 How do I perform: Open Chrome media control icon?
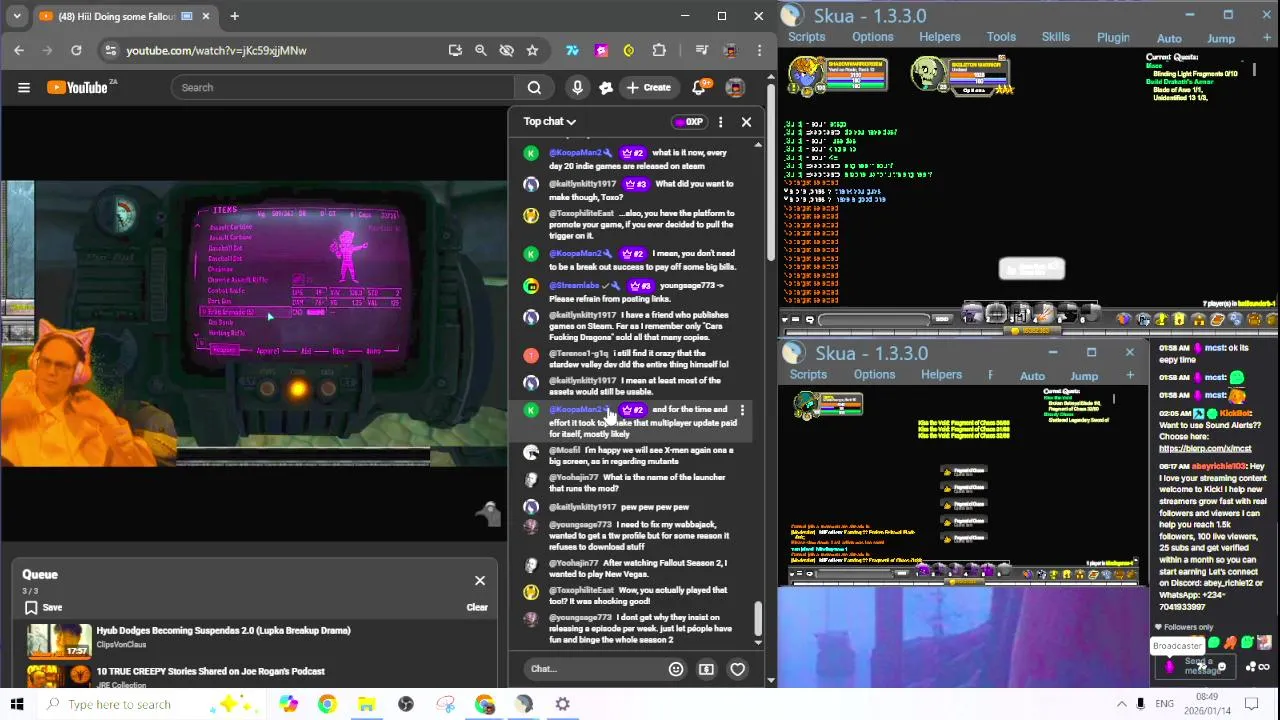[702, 50]
